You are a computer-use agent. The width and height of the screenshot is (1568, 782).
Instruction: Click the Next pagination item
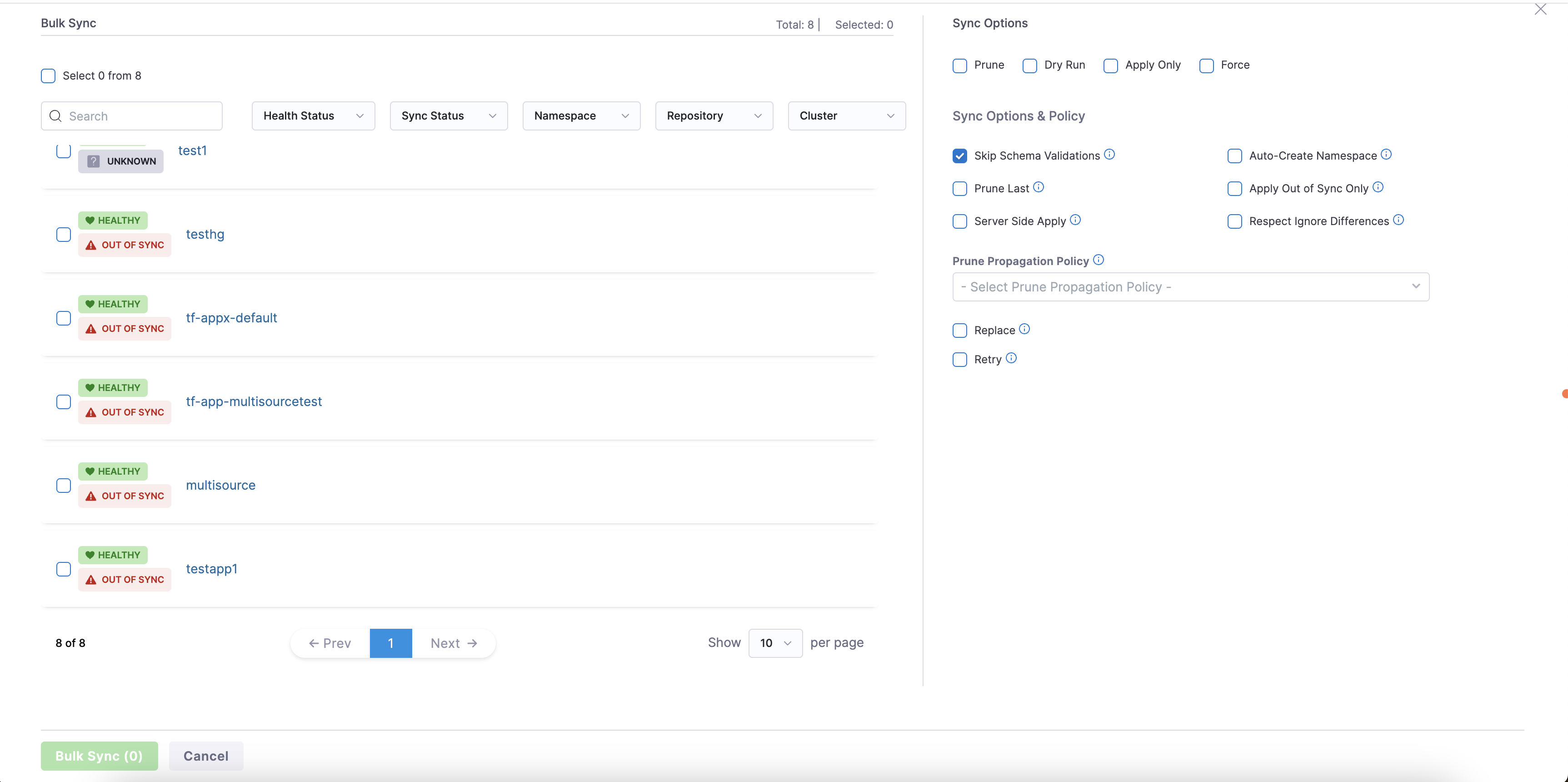[x=454, y=643]
